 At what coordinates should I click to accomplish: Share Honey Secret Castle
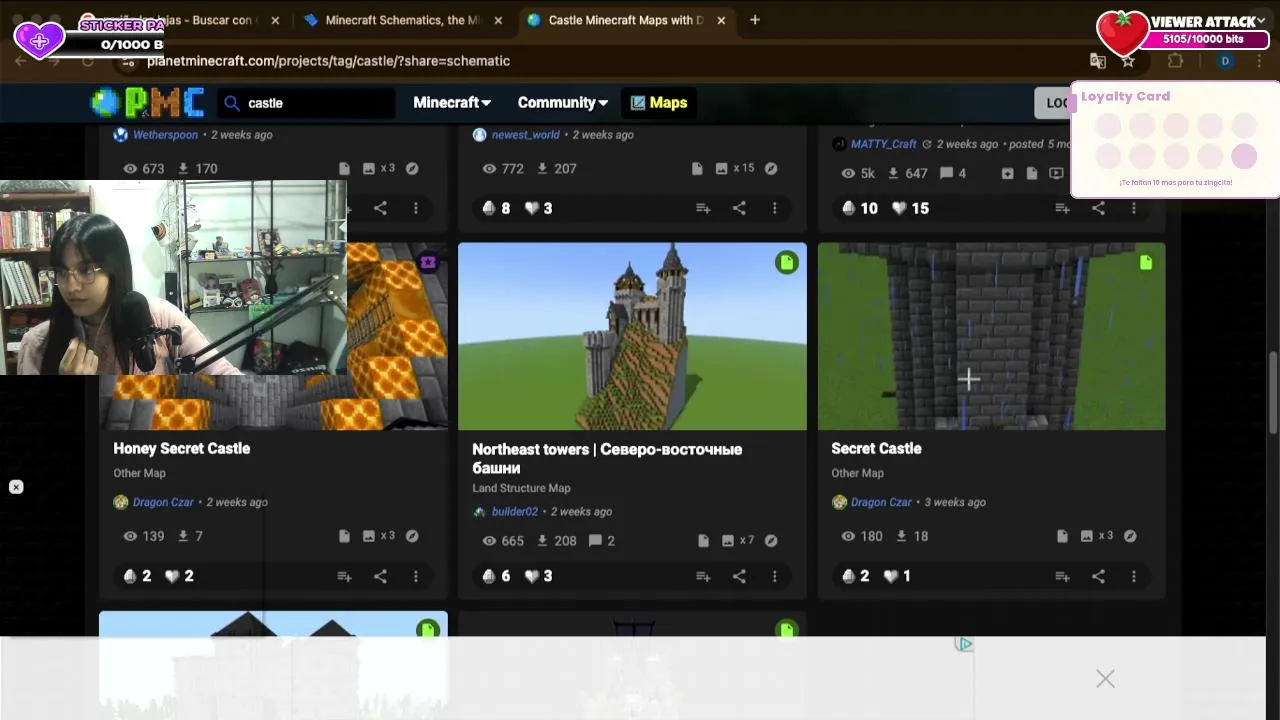click(380, 576)
